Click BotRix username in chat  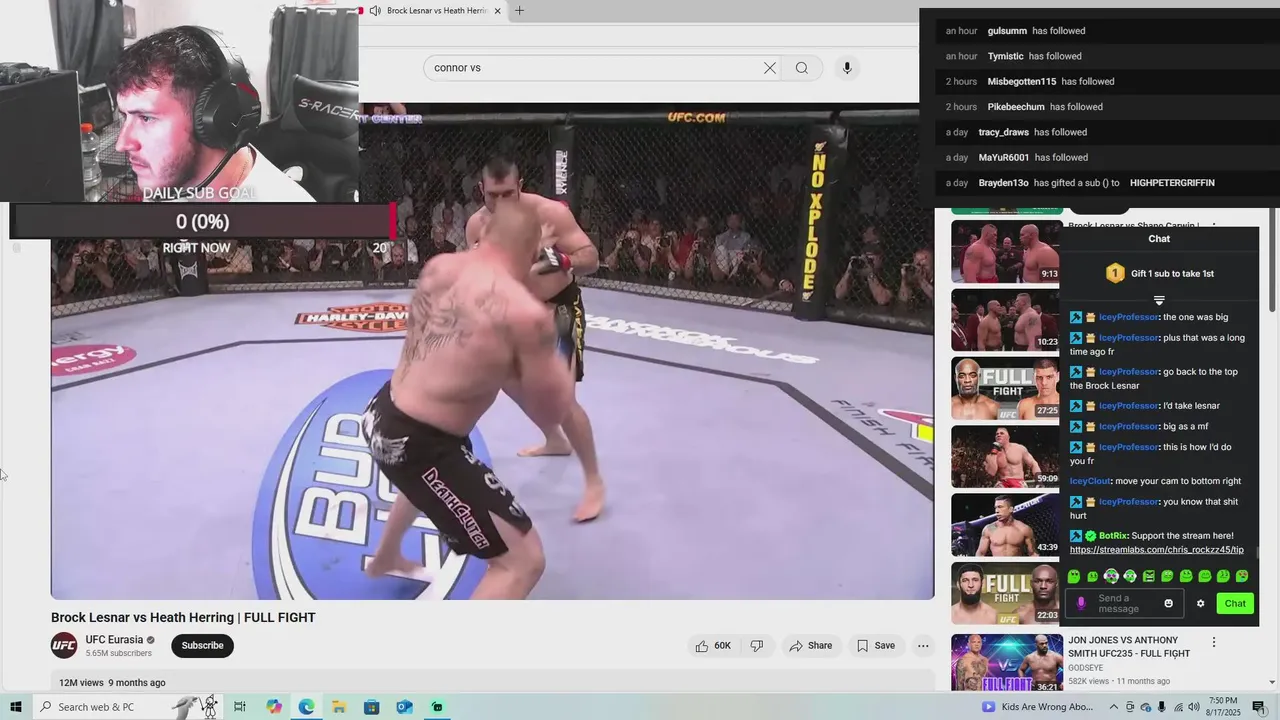pos(1112,536)
